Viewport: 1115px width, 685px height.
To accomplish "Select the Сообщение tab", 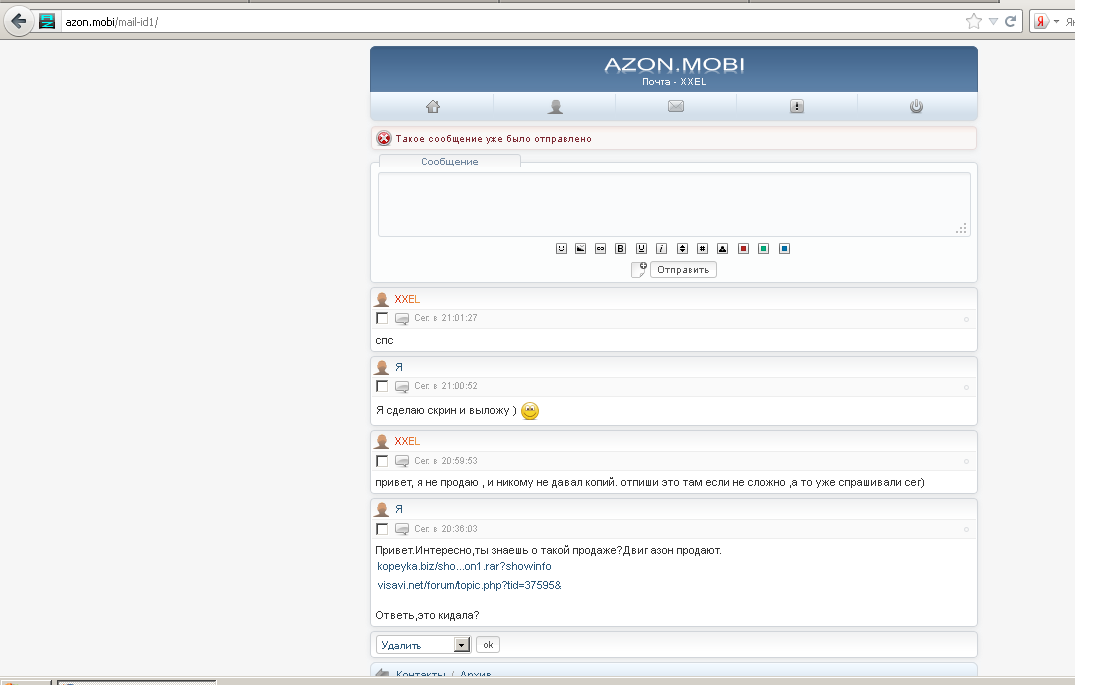I will pos(449,162).
